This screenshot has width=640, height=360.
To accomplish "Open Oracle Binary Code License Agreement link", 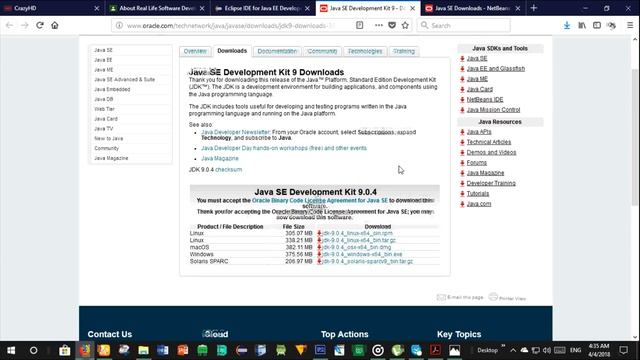I will tap(320, 200).
